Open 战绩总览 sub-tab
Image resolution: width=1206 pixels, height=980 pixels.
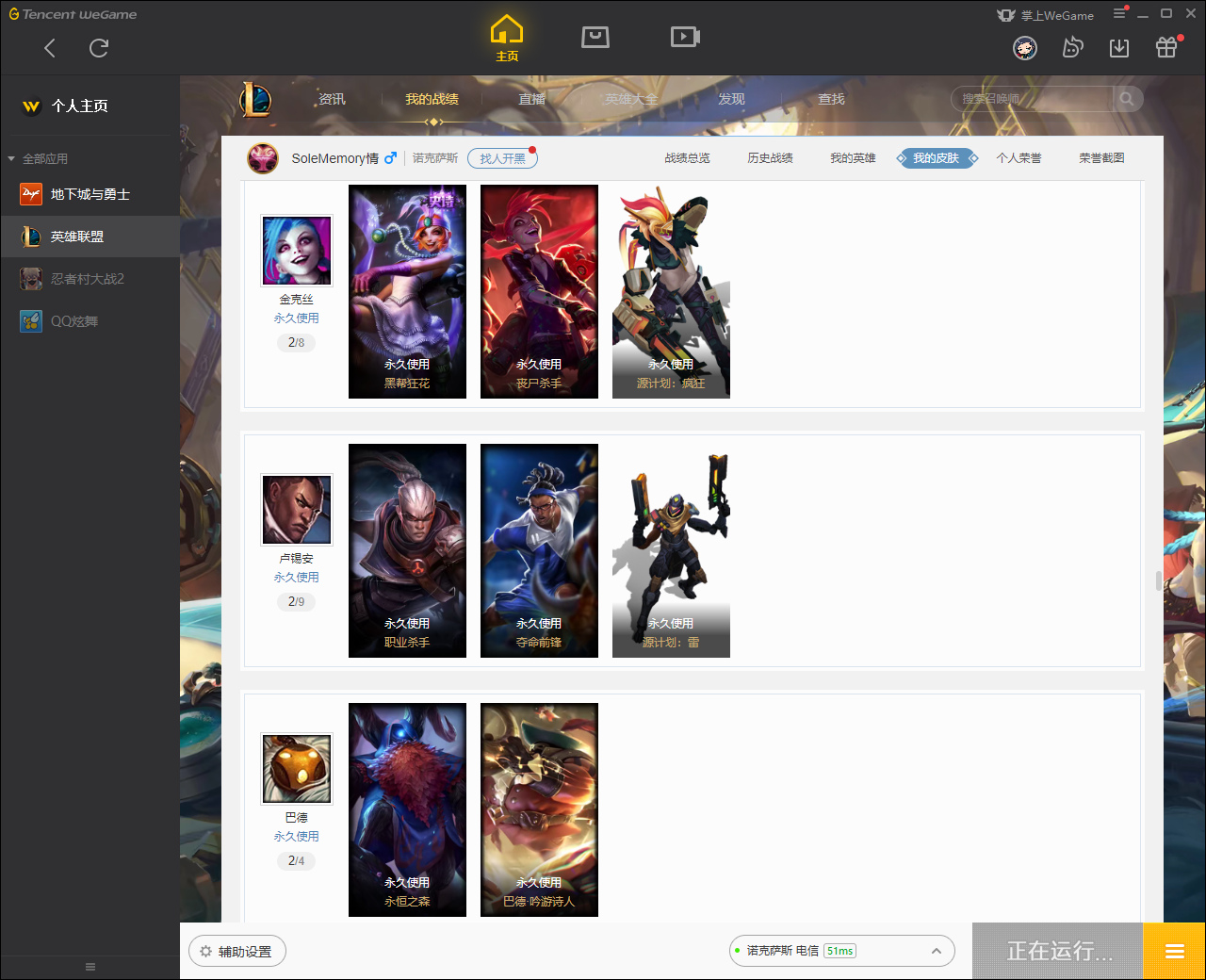pos(687,158)
